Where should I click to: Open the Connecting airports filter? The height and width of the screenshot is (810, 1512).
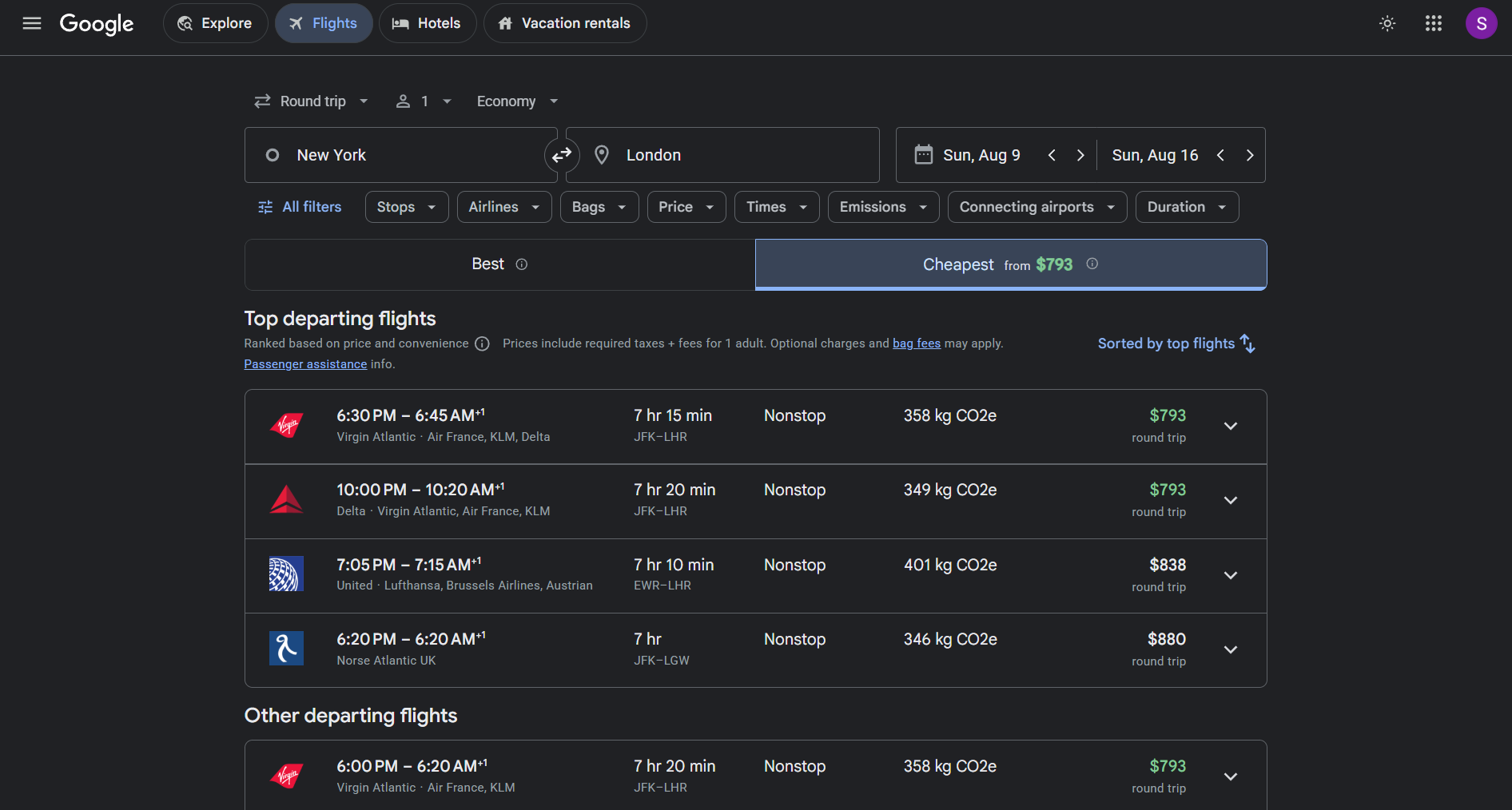pyautogui.click(x=1037, y=207)
